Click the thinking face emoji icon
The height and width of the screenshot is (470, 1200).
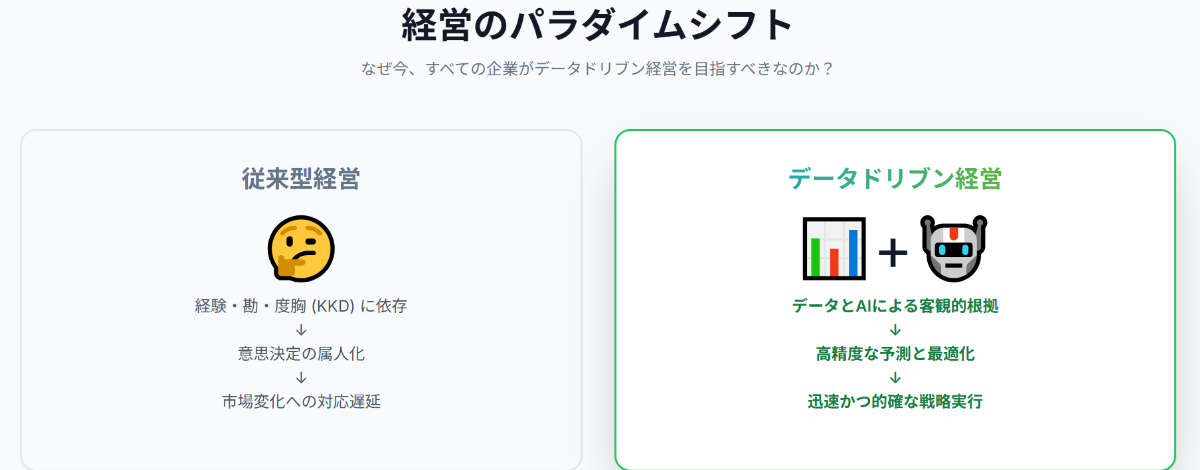click(x=301, y=247)
